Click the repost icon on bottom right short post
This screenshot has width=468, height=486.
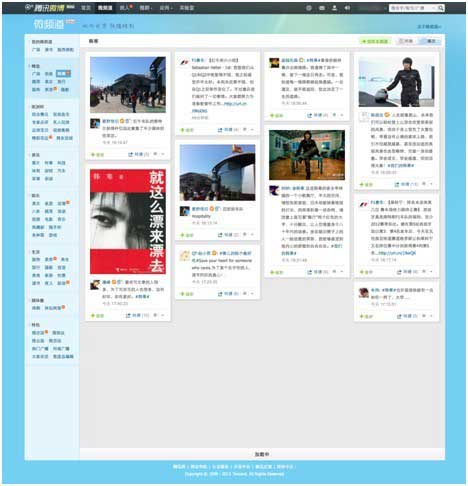click(x=399, y=316)
